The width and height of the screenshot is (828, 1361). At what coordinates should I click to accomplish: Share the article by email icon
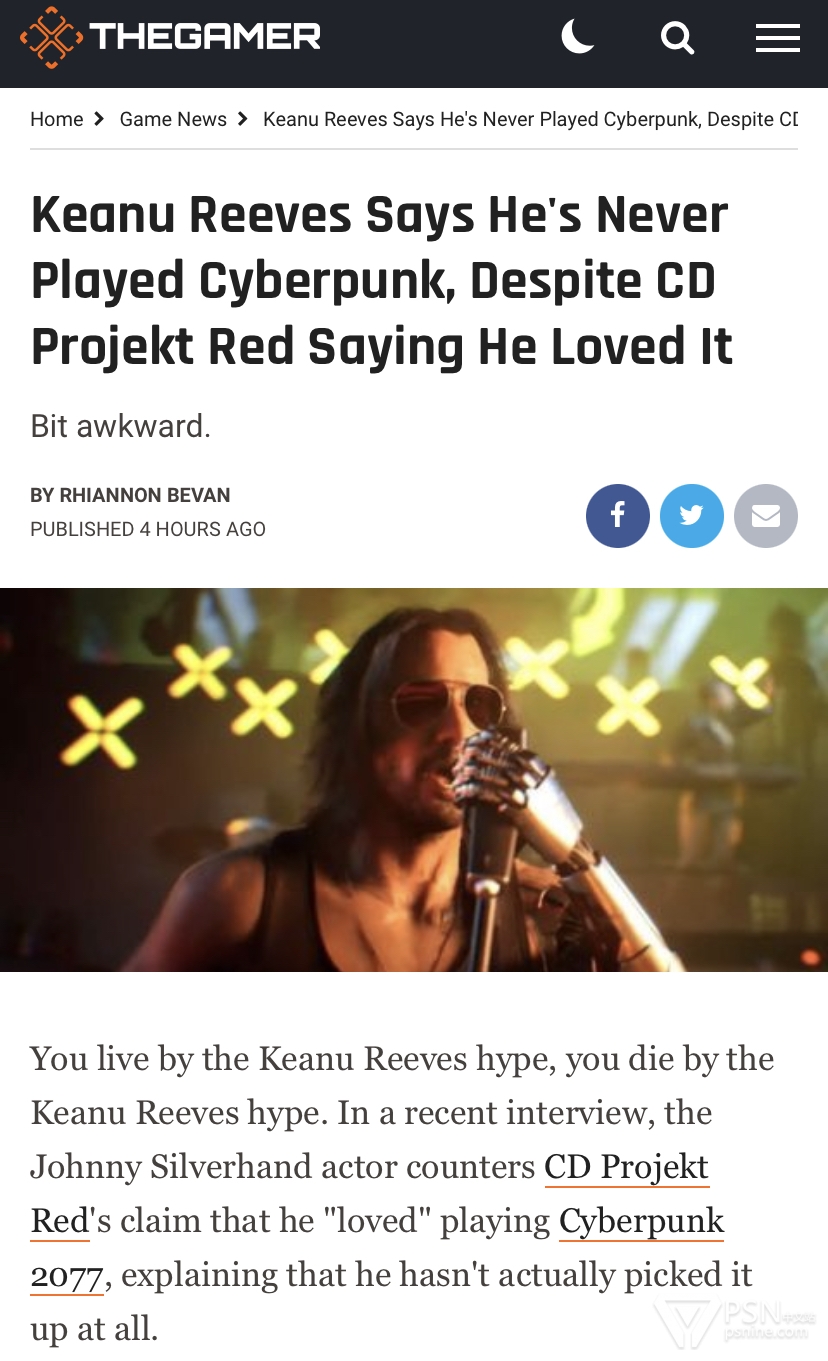pyautogui.click(x=766, y=516)
